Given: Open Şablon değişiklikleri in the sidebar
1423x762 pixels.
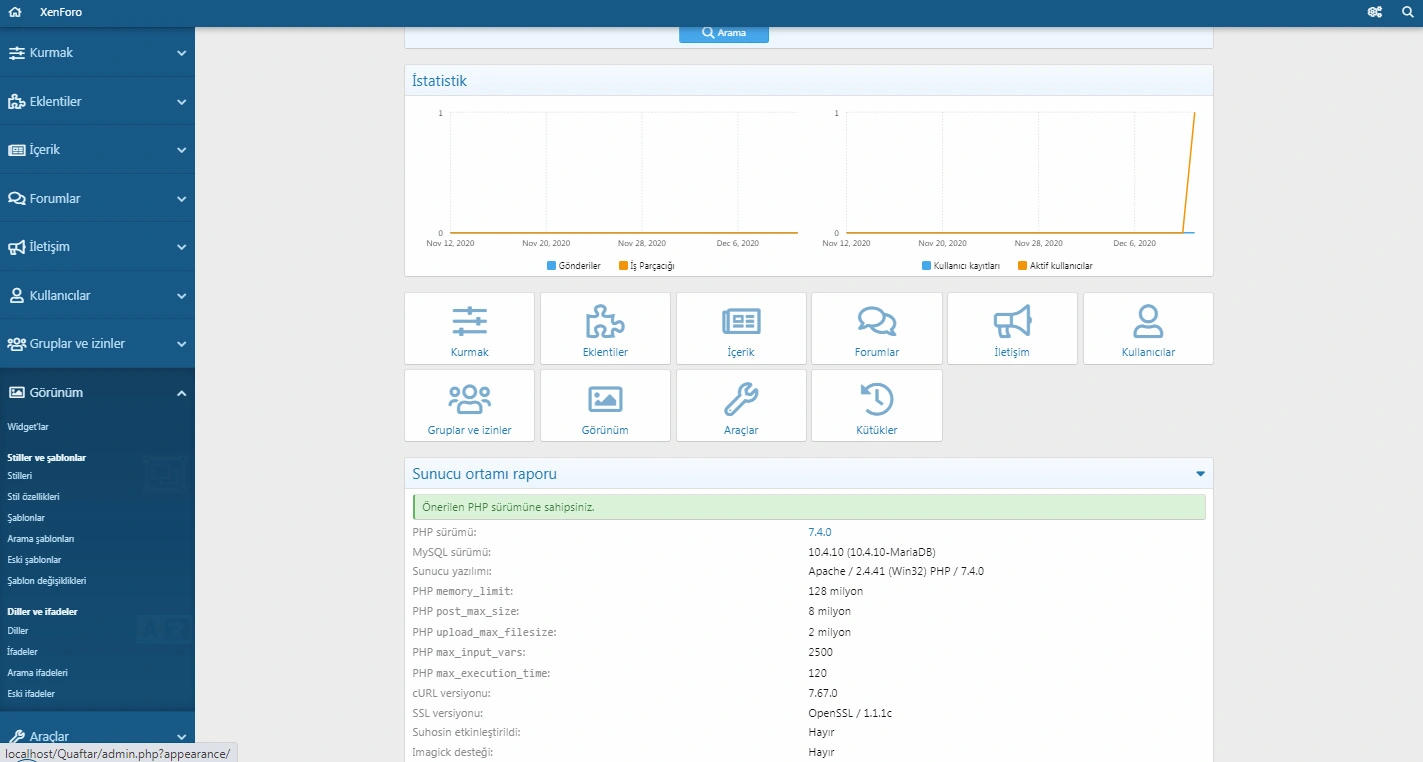Looking at the screenshot, I should pos(47,581).
